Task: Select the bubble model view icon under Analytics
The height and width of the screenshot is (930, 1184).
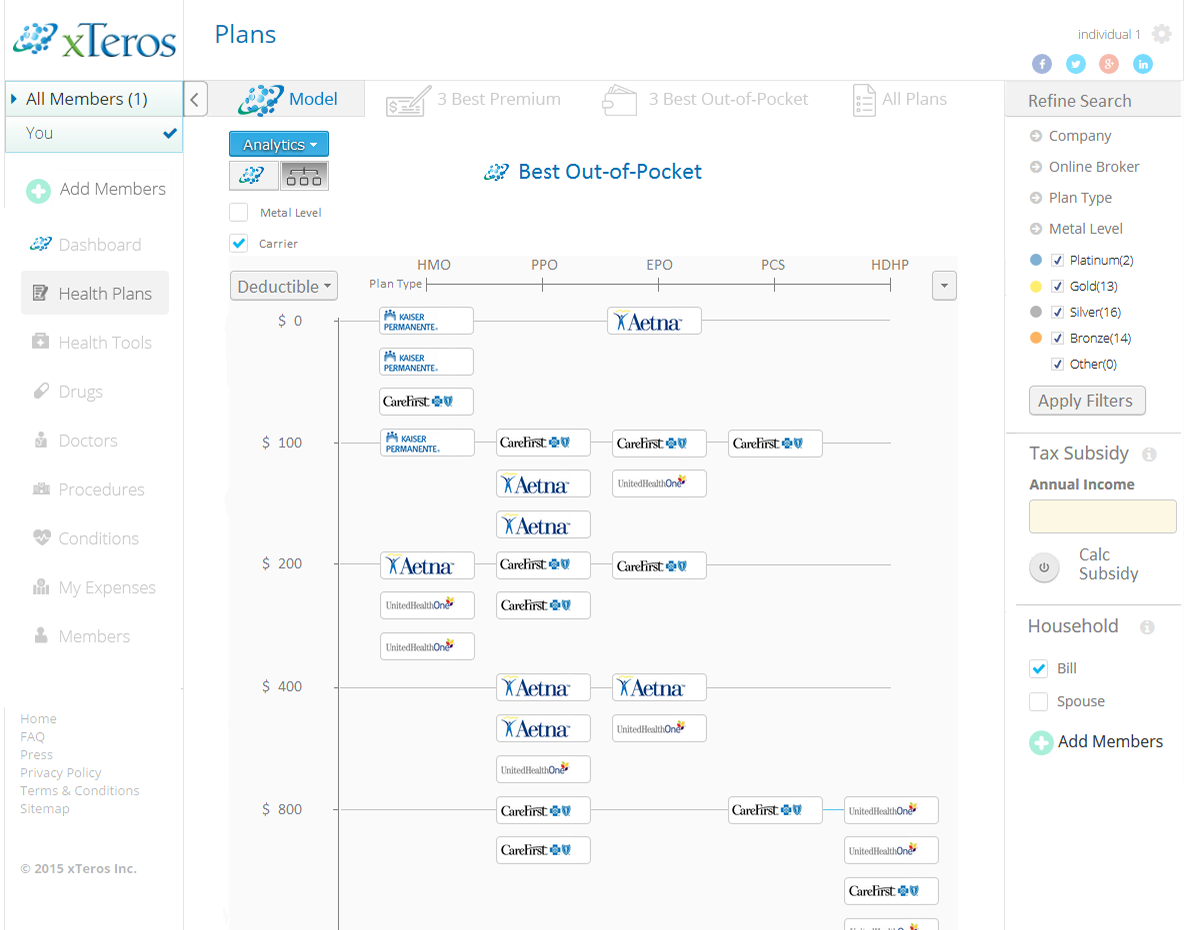Action: coord(253,176)
